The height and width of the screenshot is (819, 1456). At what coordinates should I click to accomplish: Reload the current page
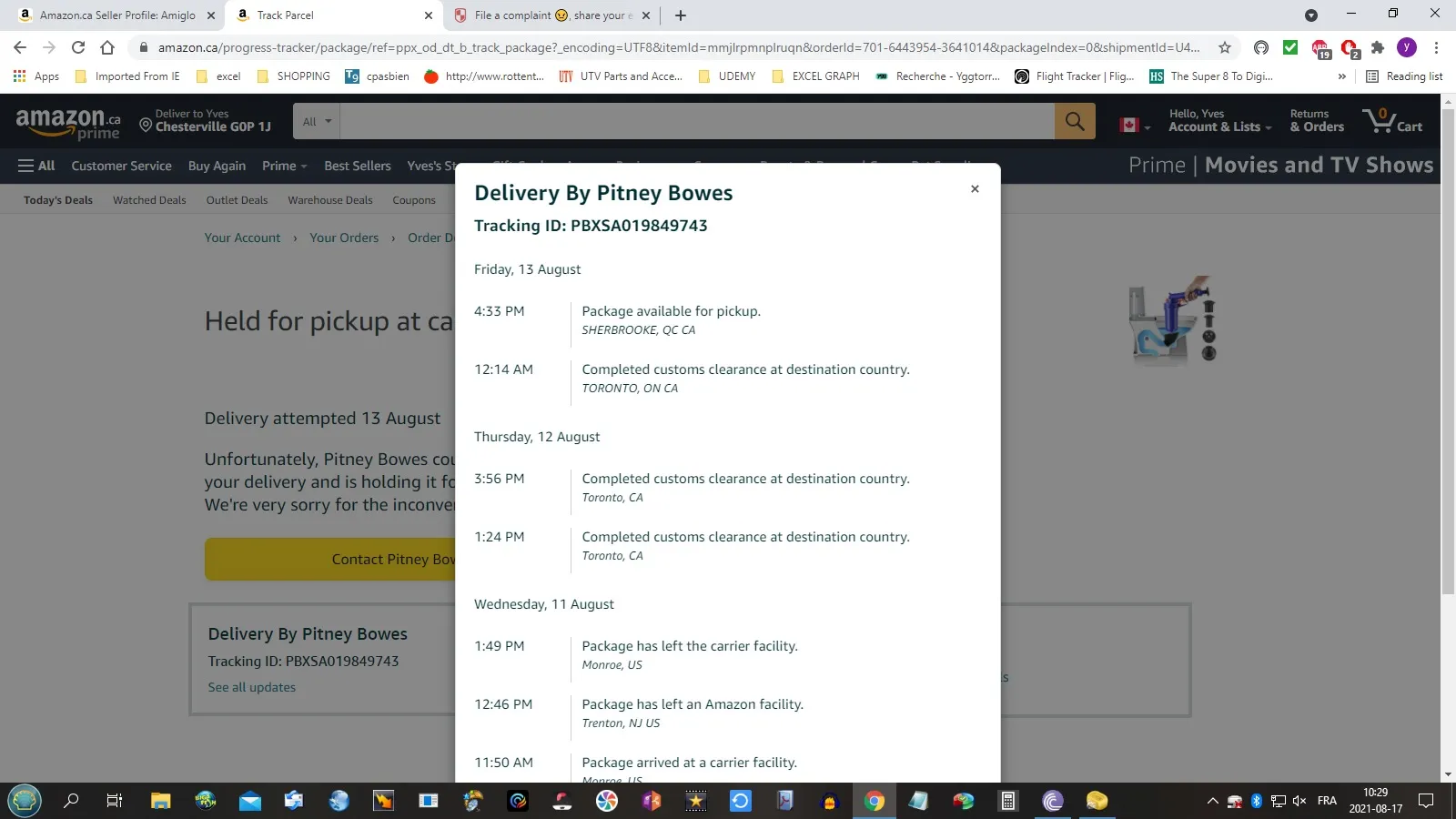click(78, 47)
